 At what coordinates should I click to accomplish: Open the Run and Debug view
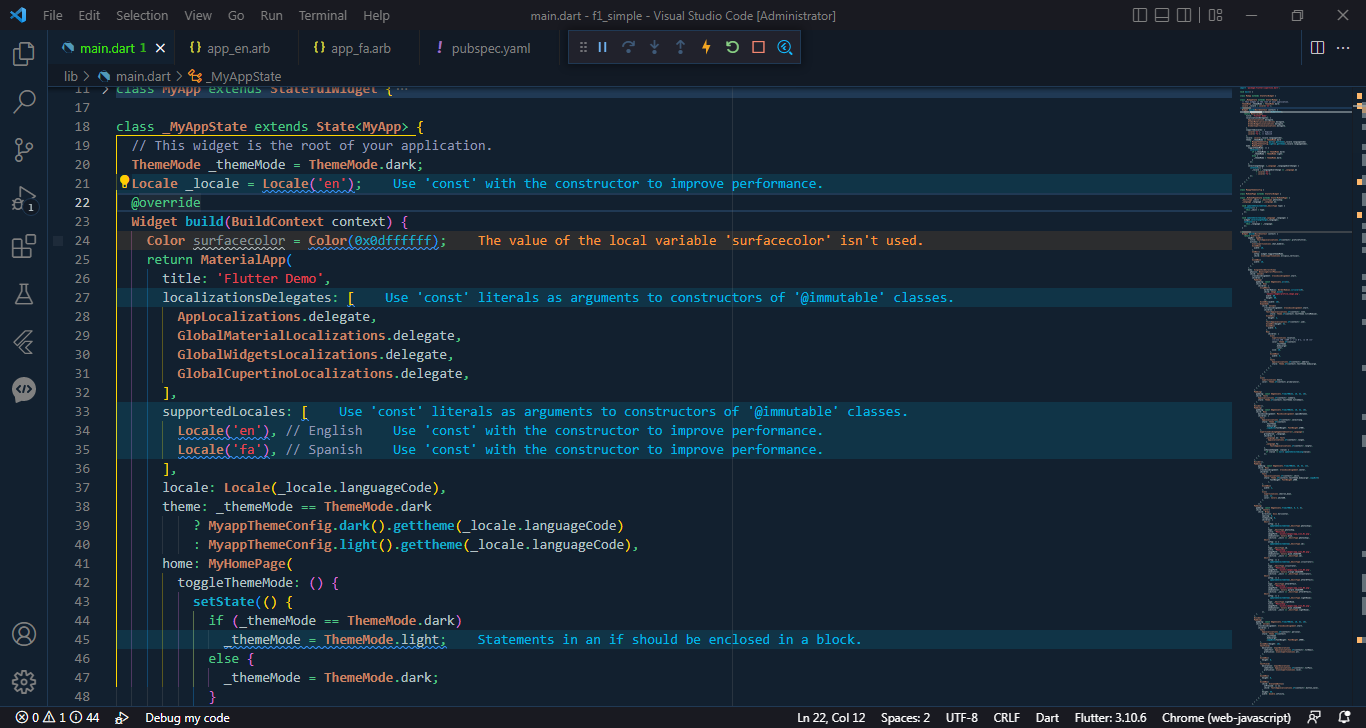[24, 199]
